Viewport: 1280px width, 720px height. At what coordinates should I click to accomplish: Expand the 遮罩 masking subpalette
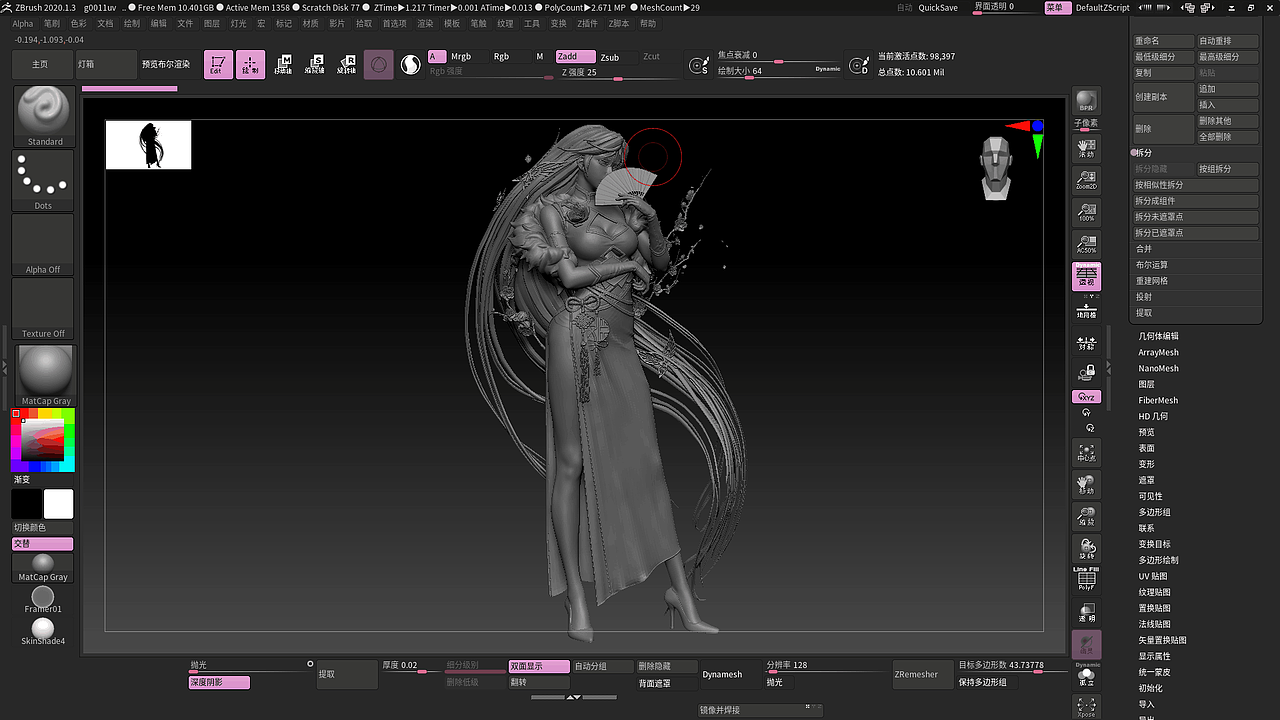1146,480
